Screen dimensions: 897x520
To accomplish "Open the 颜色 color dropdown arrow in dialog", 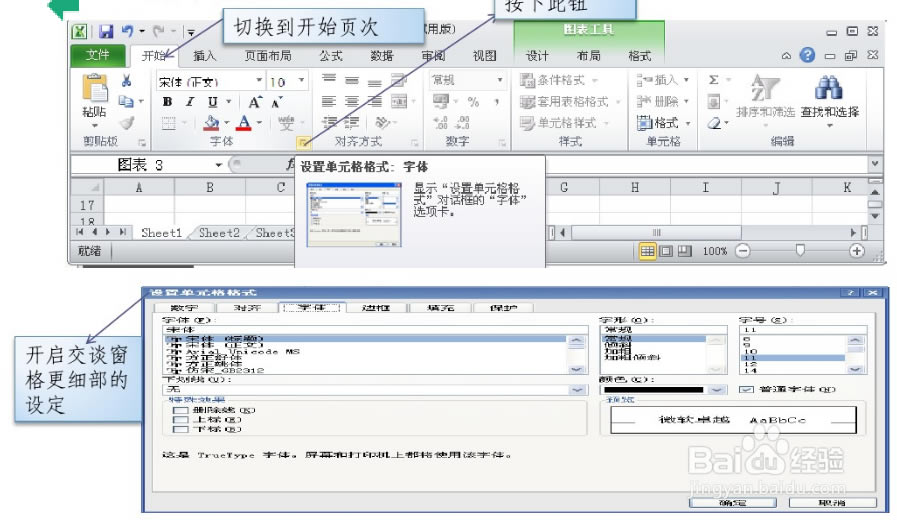I will click(717, 390).
